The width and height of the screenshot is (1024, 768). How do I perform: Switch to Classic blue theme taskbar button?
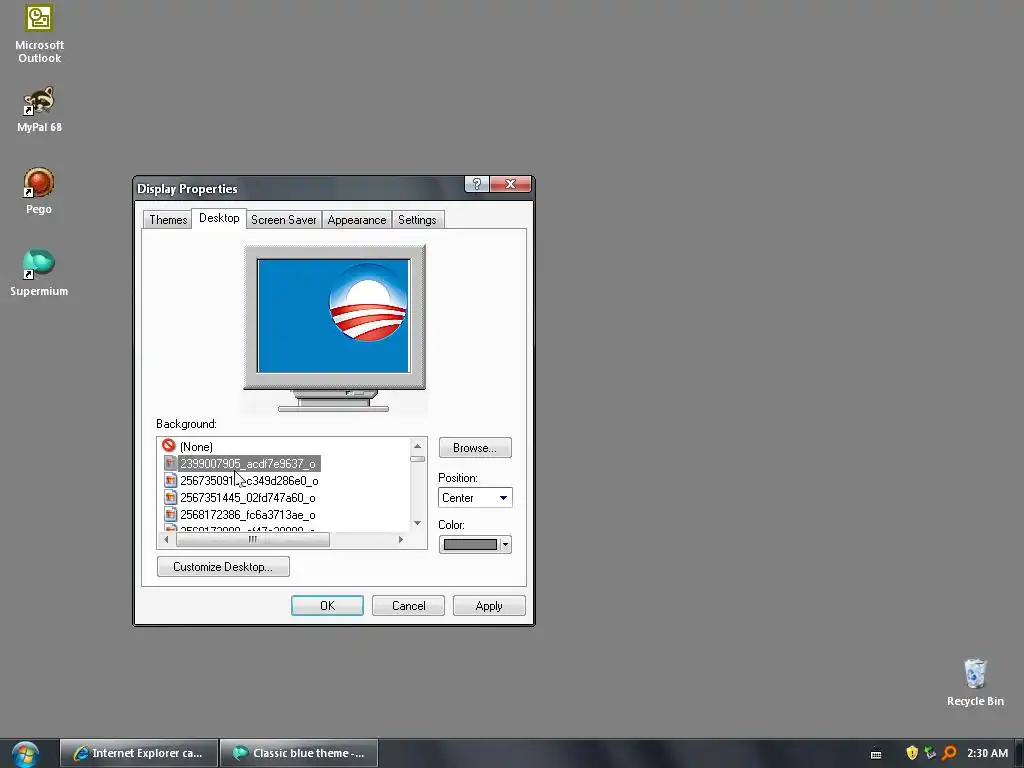point(299,753)
